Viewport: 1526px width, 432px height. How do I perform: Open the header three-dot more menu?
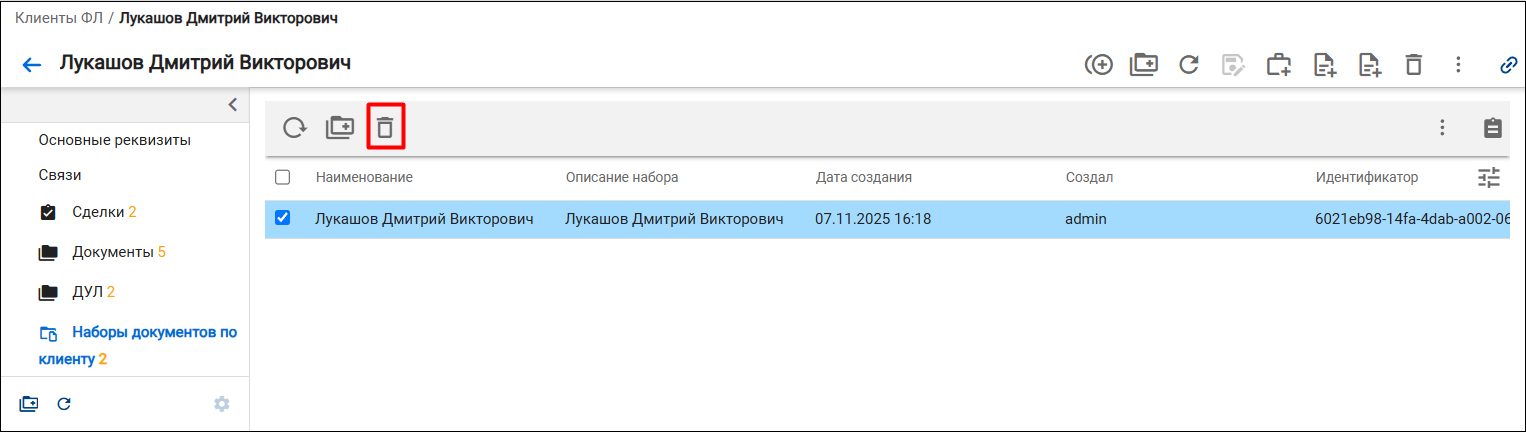tap(1458, 65)
